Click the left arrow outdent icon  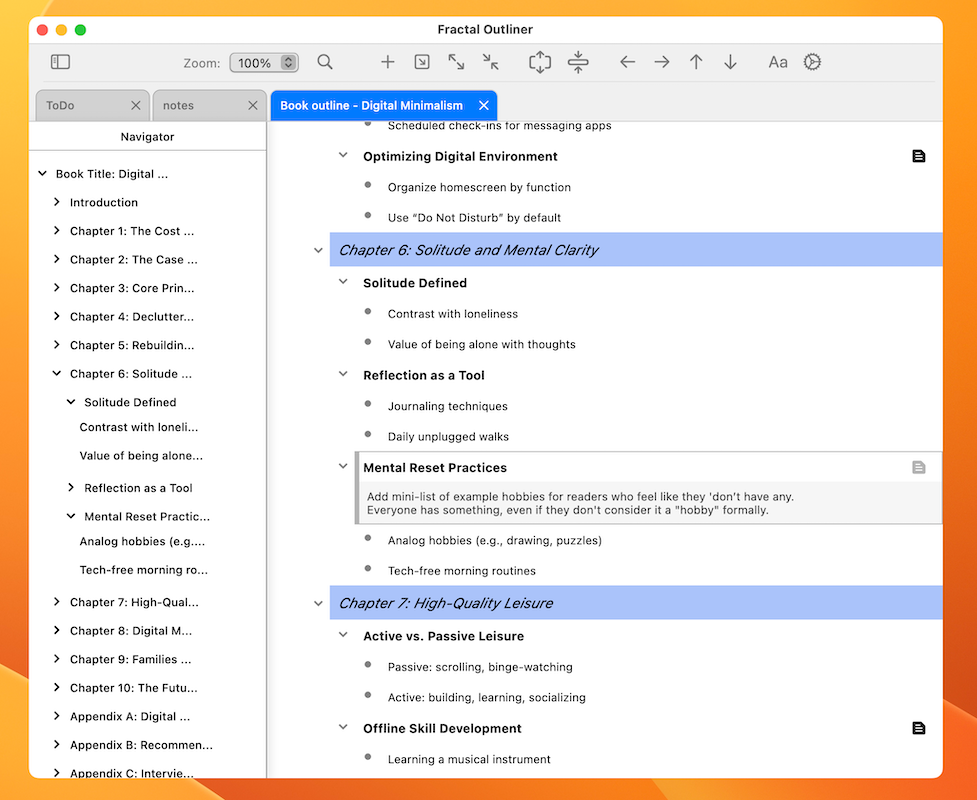(627, 62)
